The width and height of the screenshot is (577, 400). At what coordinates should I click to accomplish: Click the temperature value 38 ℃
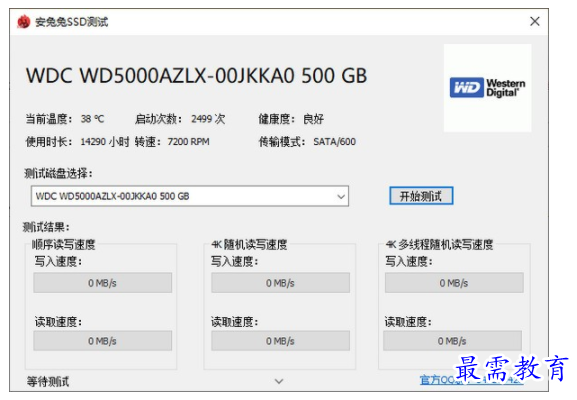[x=93, y=119]
